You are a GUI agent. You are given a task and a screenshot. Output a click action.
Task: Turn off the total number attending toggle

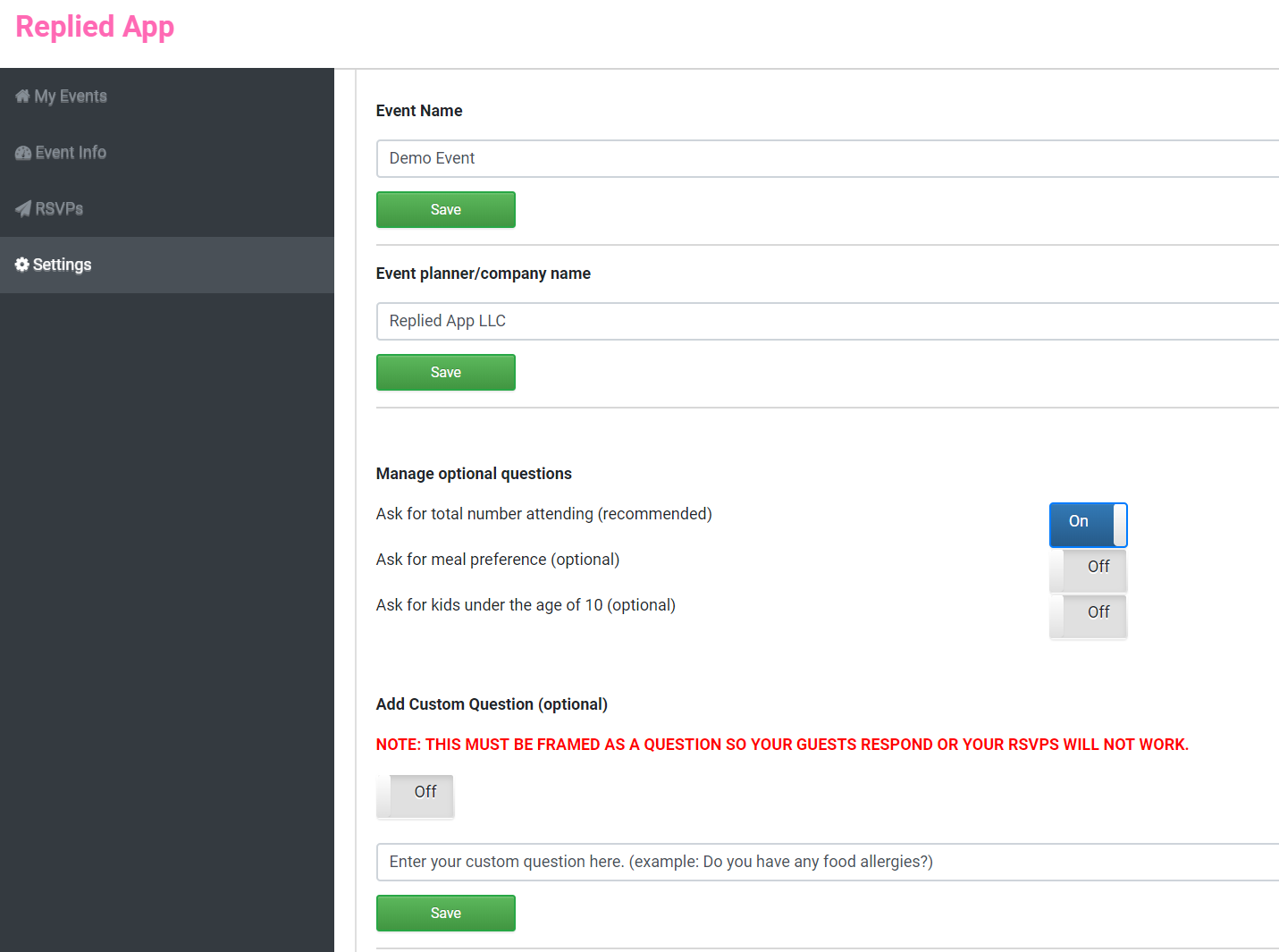[x=1088, y=522]
